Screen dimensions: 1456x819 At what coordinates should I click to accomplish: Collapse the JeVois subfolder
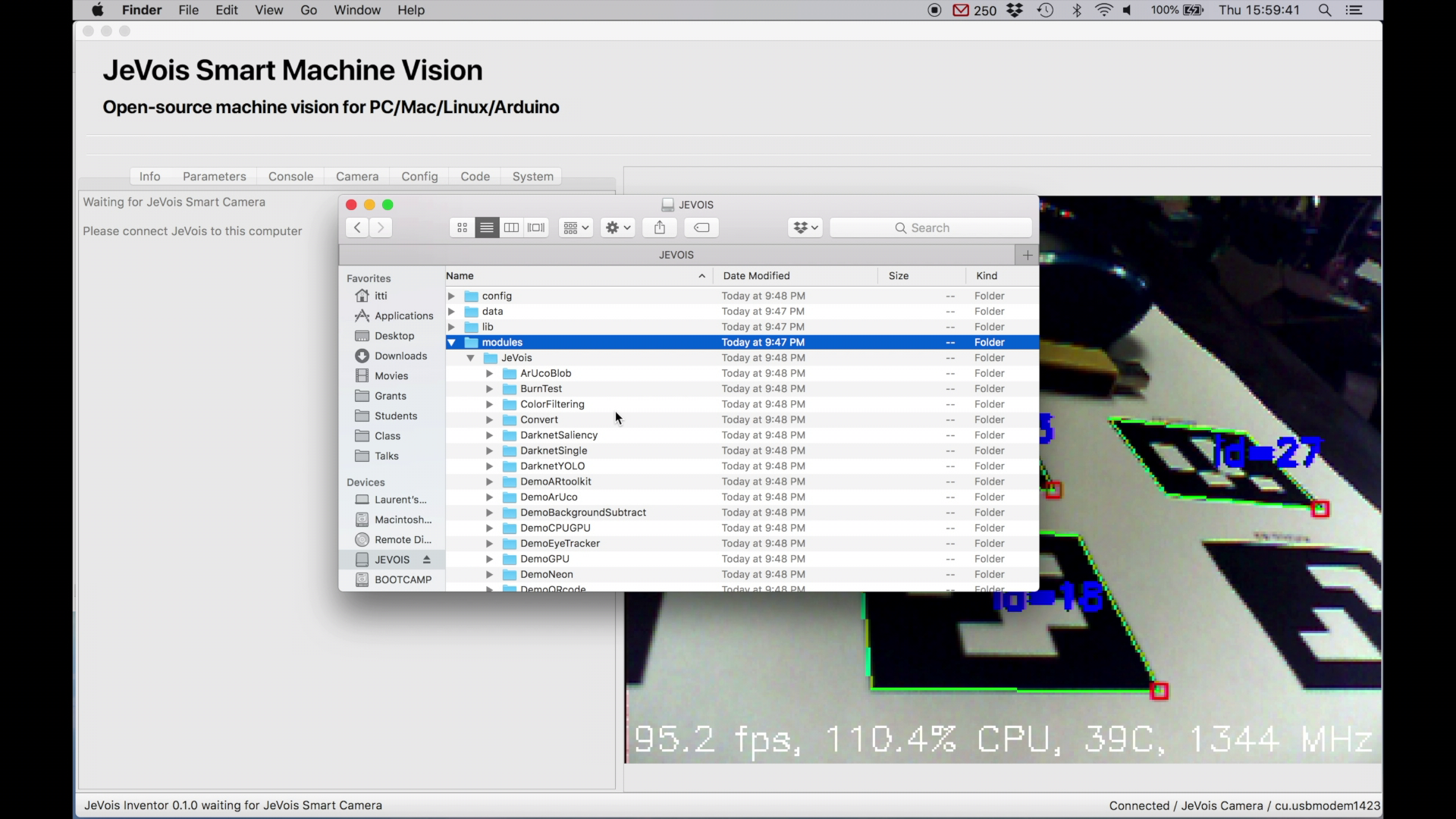point(471,358)
